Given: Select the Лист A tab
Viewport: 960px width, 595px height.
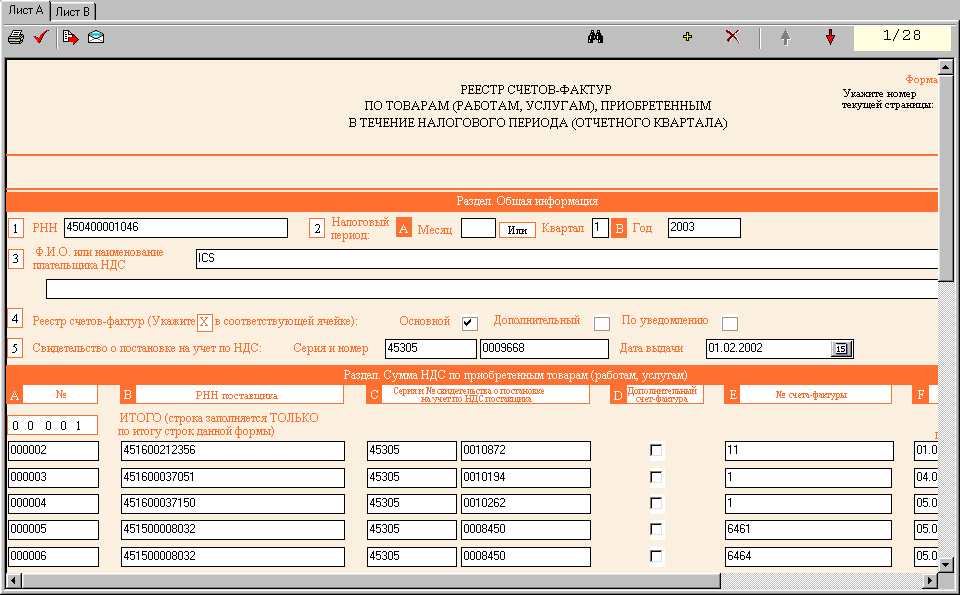Looking at the screenshot, I should pos(25,10).
